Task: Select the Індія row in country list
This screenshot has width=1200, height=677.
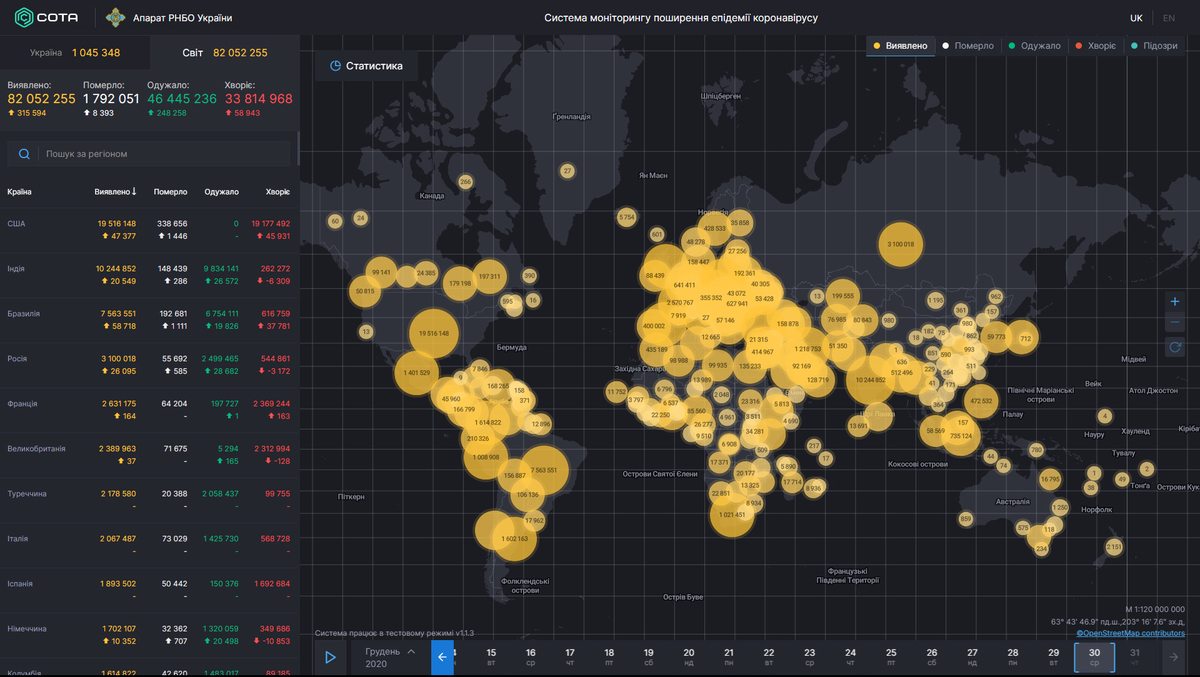Action: click(x=149, y=275)
